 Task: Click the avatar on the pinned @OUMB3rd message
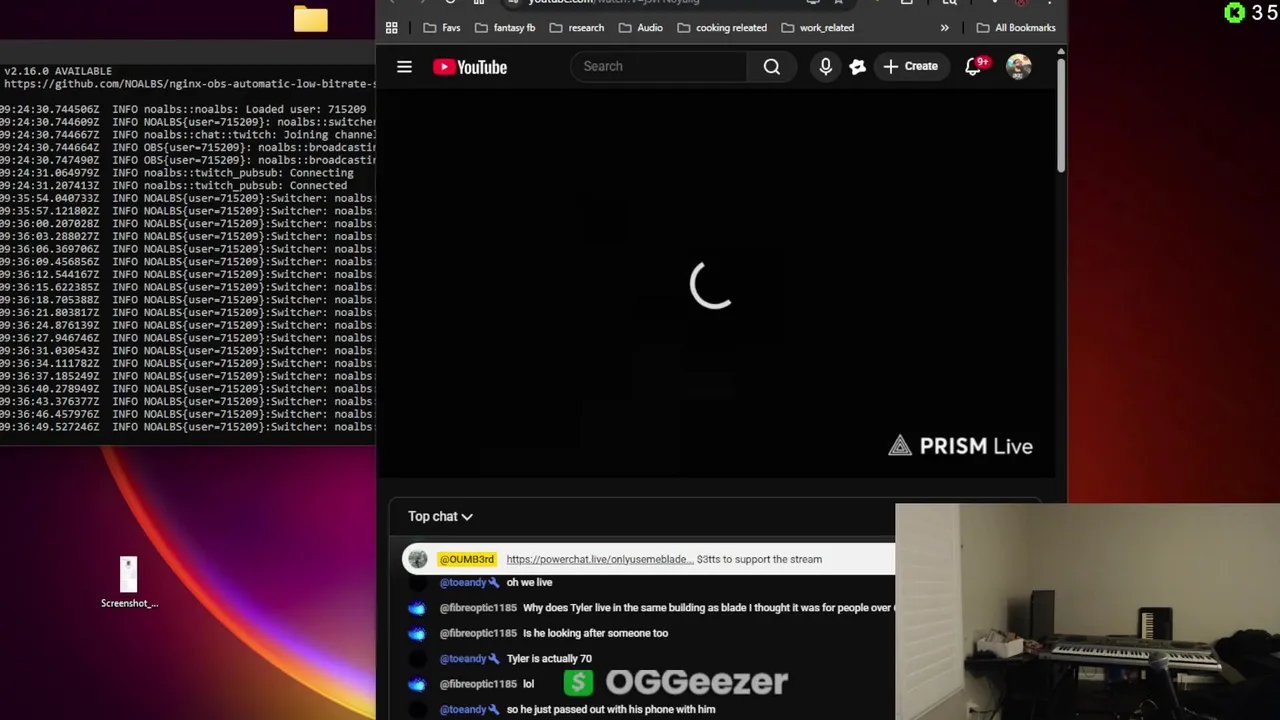418,559
